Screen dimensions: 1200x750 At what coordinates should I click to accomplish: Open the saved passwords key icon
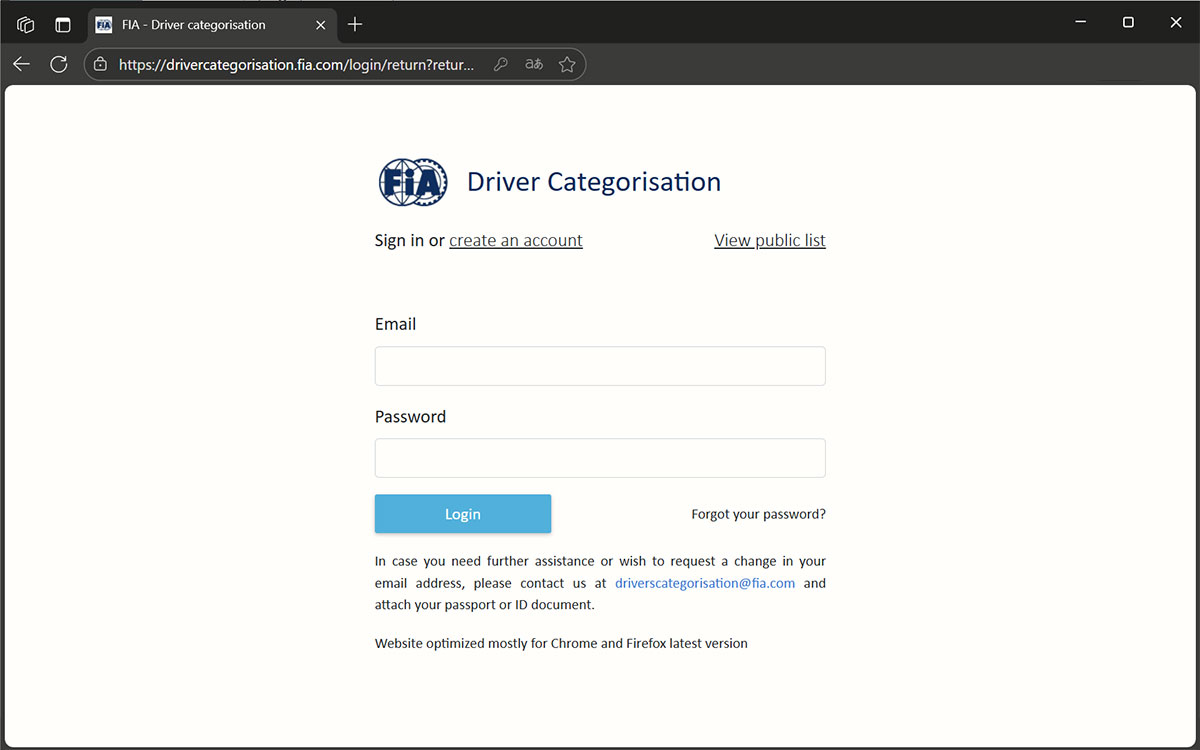pyautogui.click(x=501, y=64)
